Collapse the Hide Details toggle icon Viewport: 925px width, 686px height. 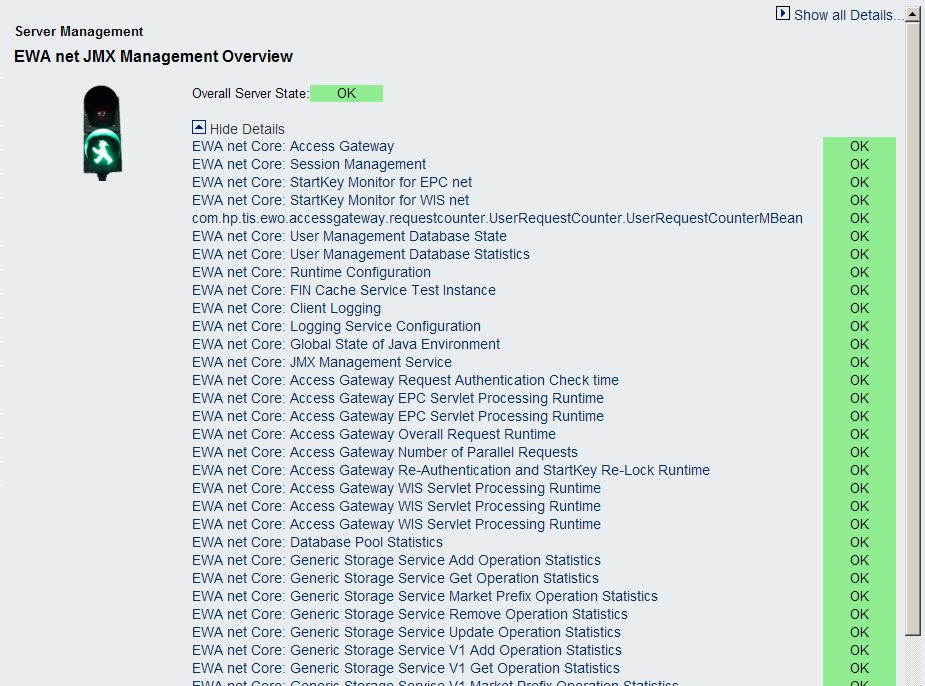pos(199,128)
